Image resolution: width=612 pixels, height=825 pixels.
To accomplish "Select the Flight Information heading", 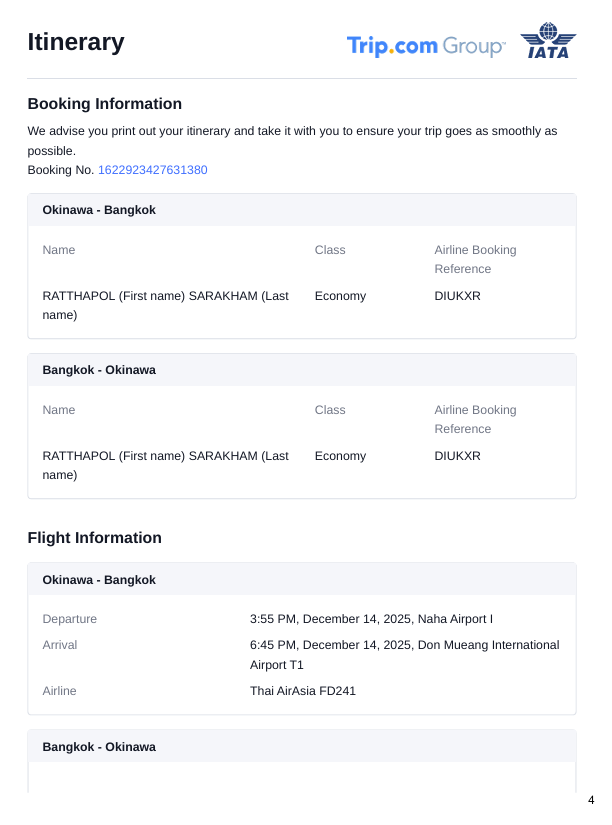I will [94, 538].
